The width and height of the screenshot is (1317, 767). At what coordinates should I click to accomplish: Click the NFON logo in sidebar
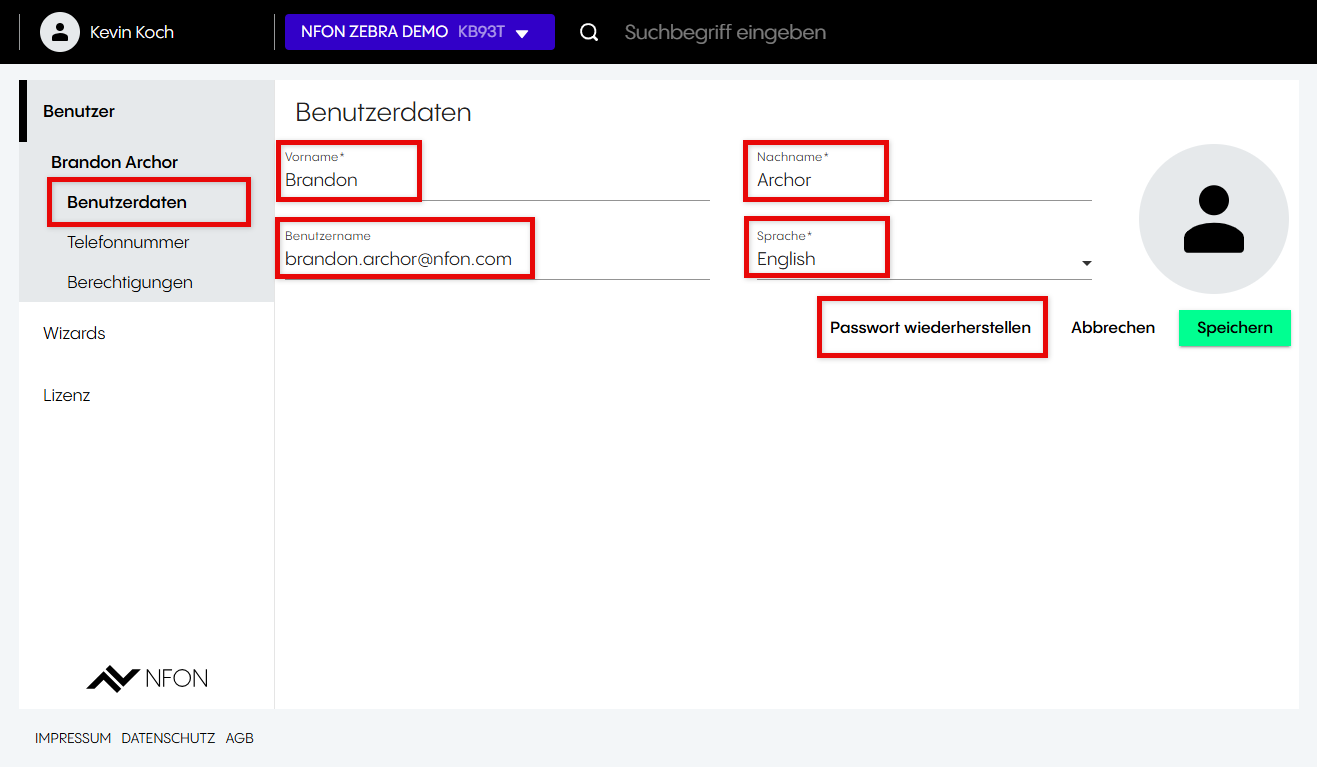click(x=147, y=678)
